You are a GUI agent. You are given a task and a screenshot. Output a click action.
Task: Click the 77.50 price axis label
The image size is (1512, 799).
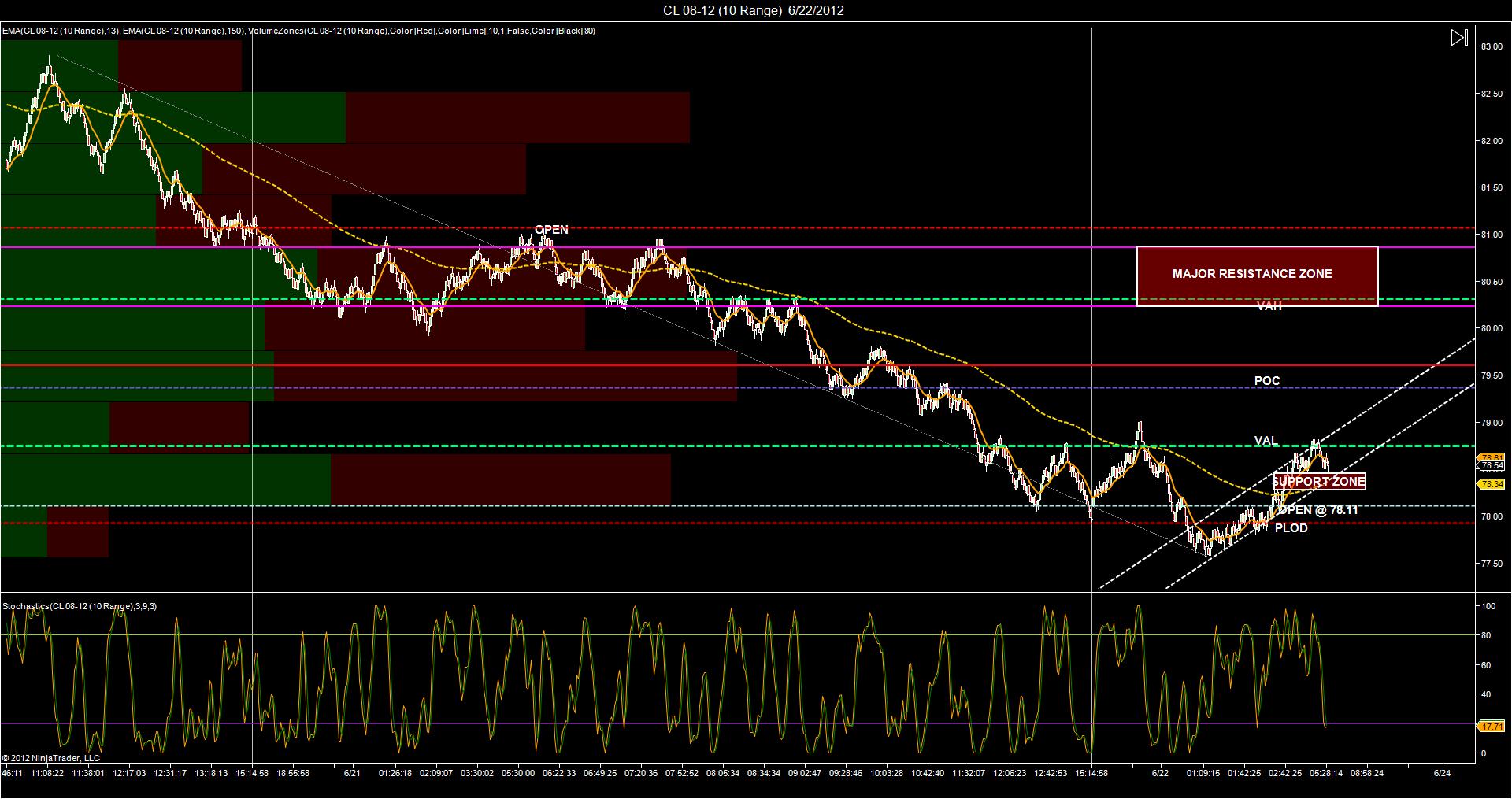click(x=1492, y=564)
